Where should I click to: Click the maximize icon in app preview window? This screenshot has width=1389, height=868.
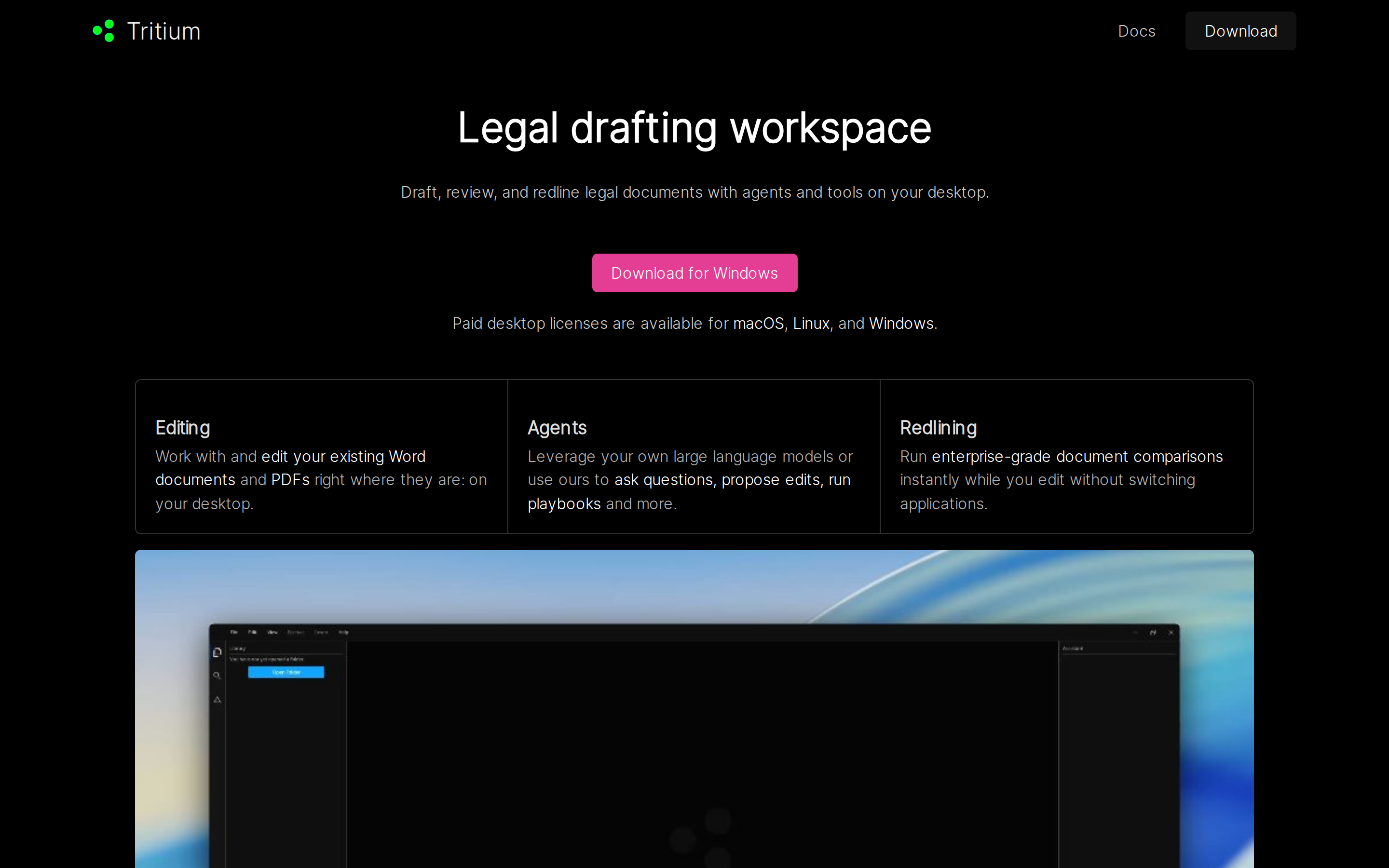[x=1153, y=633]
